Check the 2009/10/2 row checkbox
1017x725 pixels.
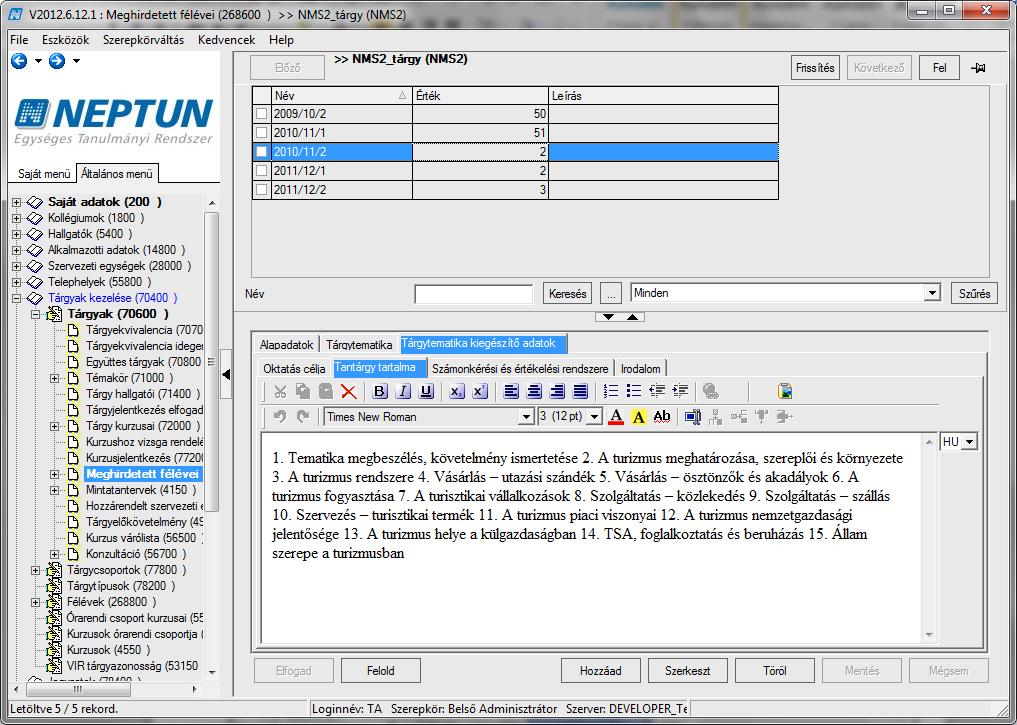tap(261, 113)
